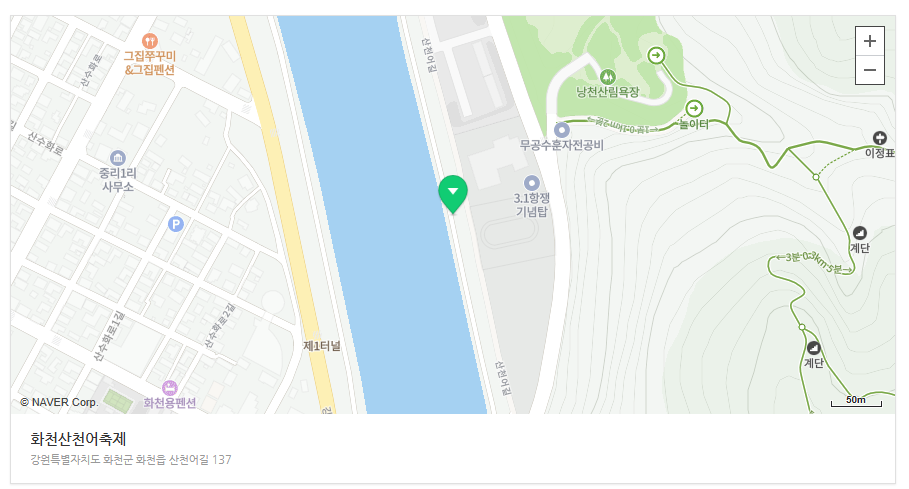The width and height of the screenshot is (909, 489).
Task: Select the 이정표 signpost icon
Action: click(x=879, y=138)
